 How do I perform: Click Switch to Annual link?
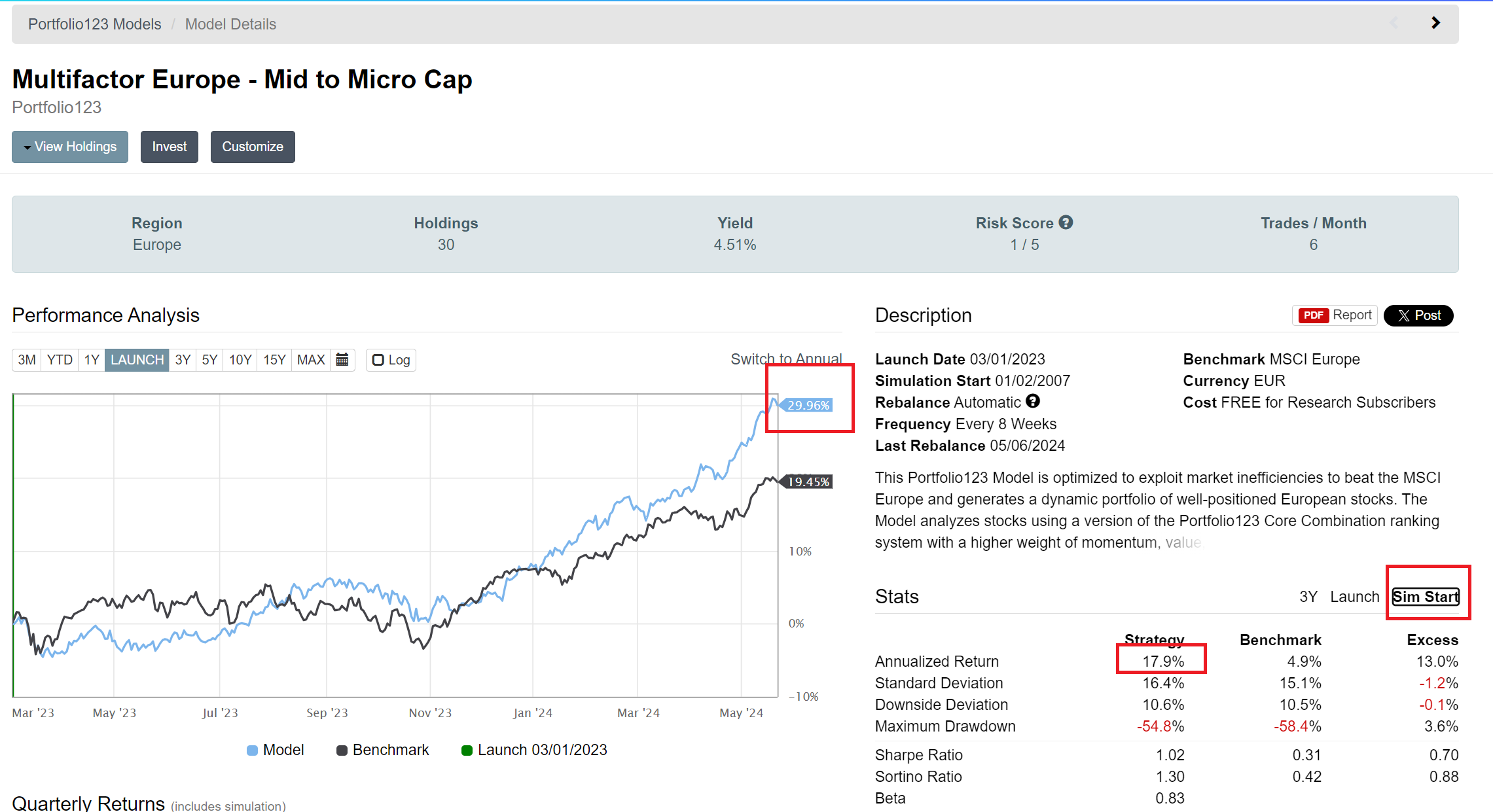tap(786, 359)
